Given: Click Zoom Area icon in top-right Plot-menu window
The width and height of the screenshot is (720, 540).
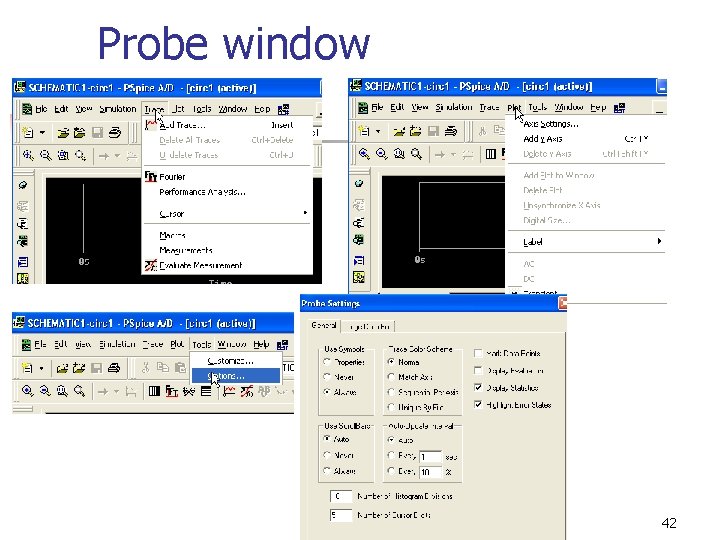Looking at the screenshot, I should (x=399, y=154).
